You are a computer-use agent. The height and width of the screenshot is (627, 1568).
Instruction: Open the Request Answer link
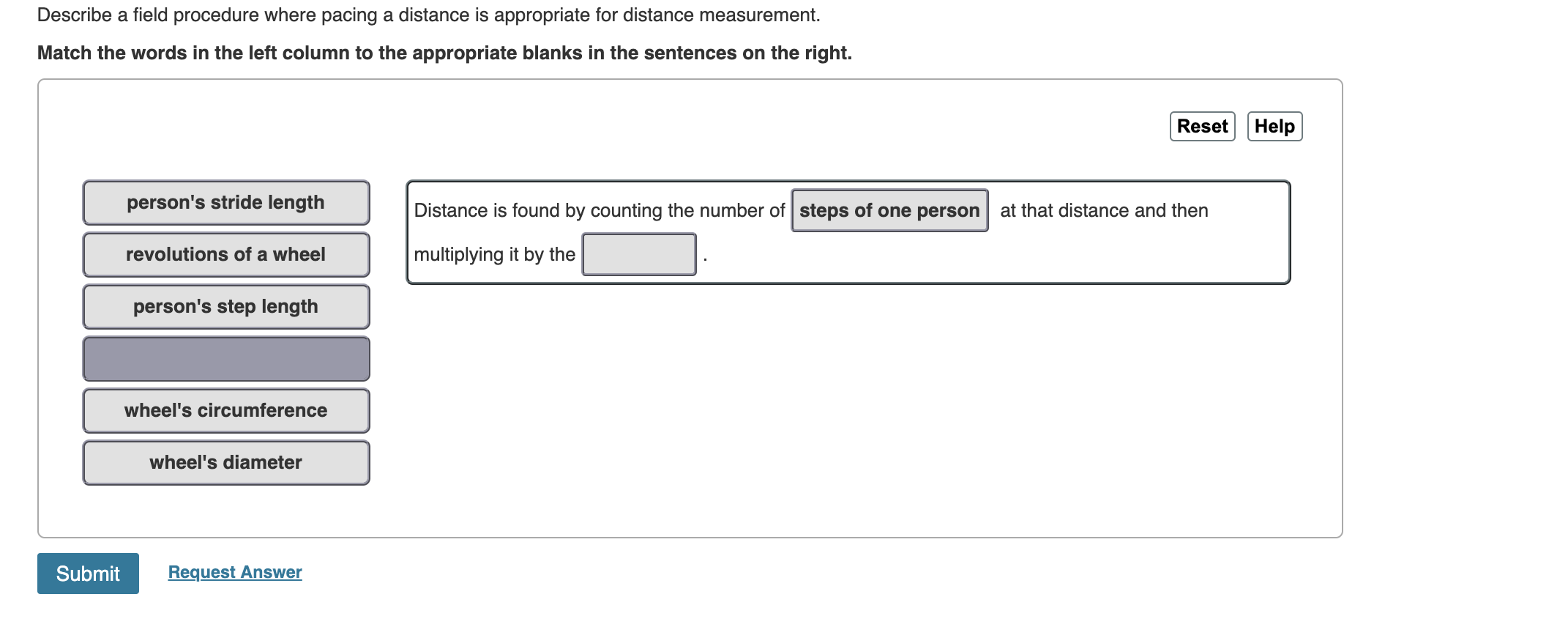[x=234, y=572]
